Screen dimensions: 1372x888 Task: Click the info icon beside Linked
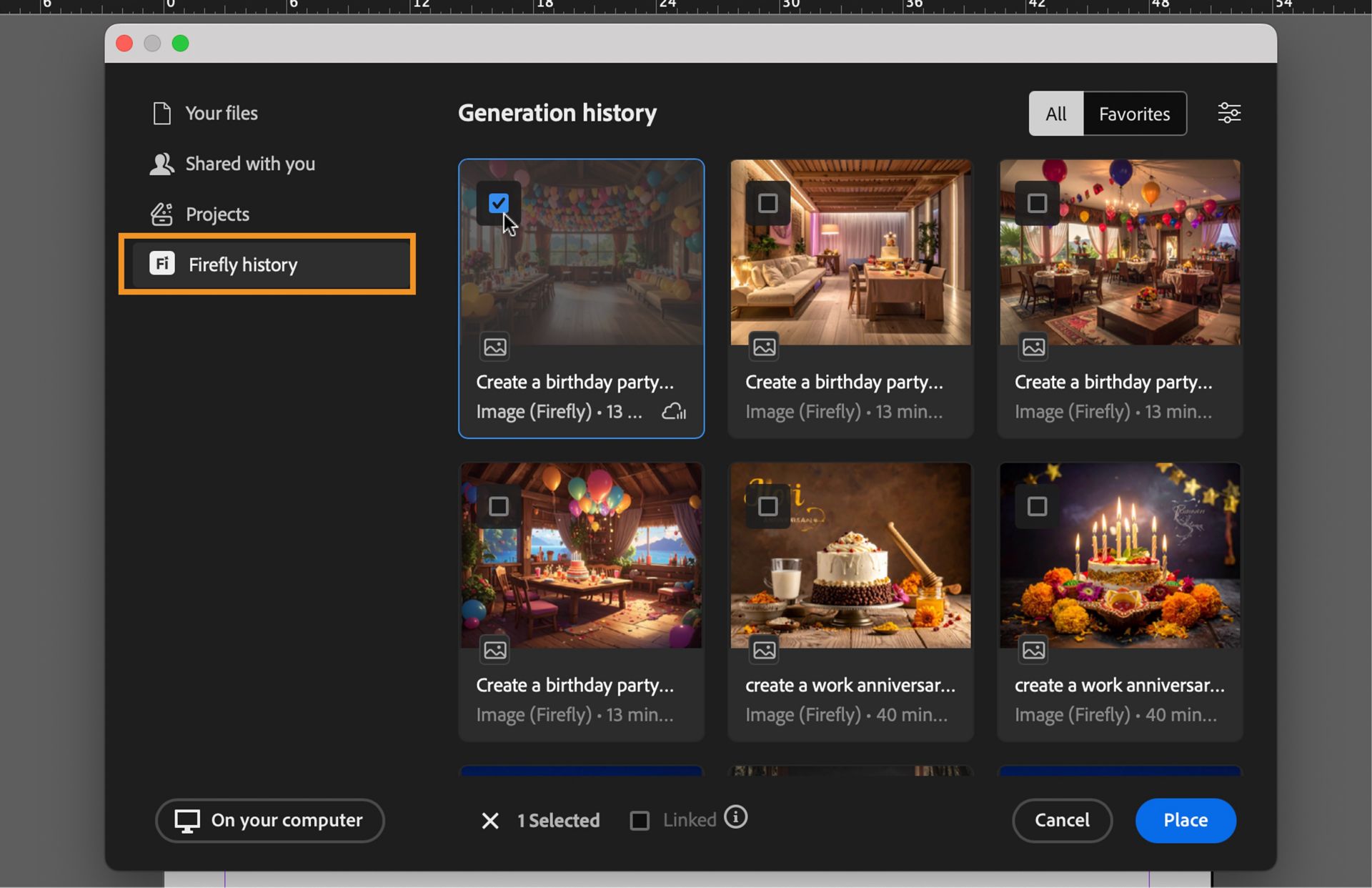click(737, 817)
